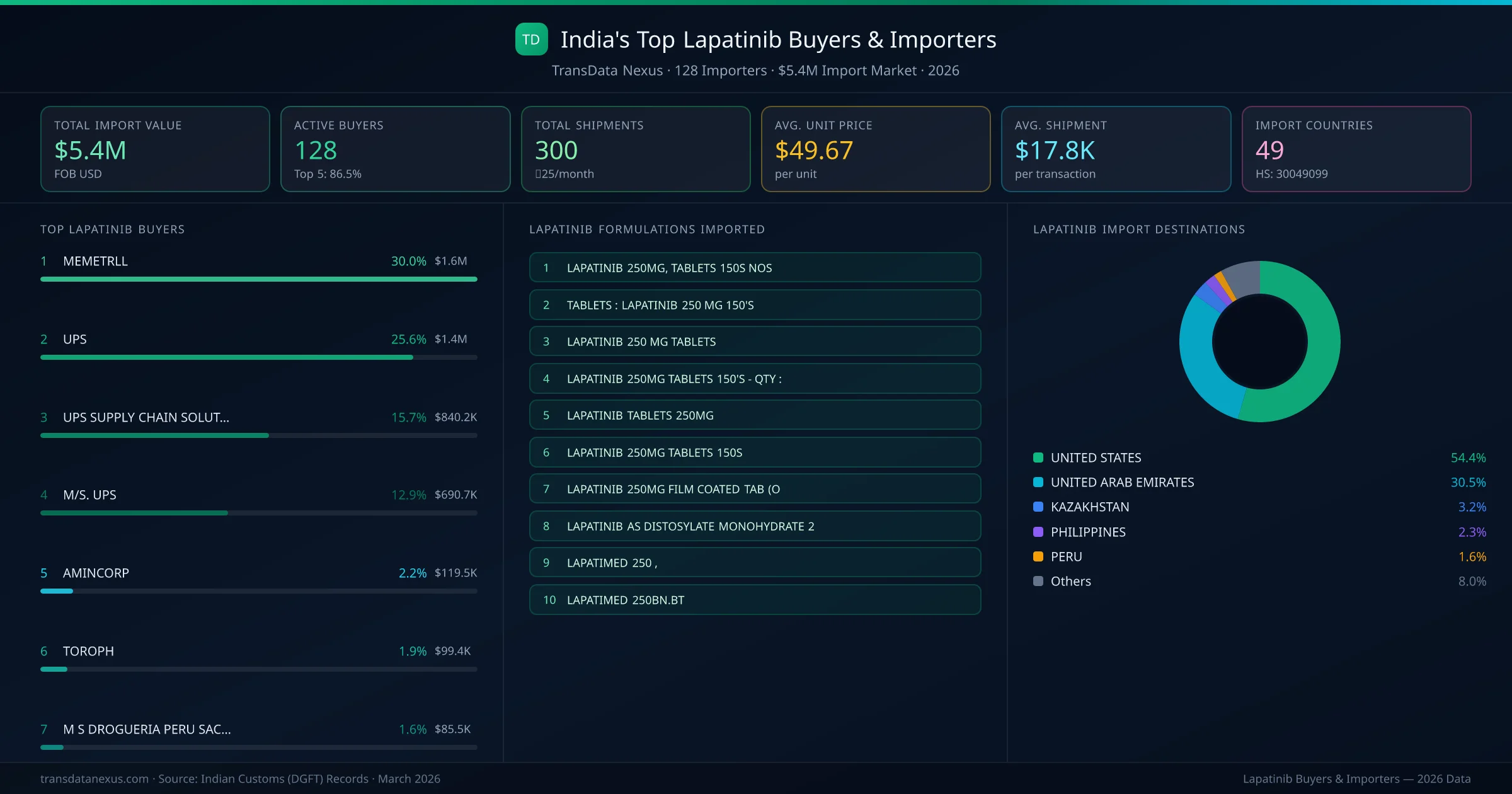Expand the truncated UPS SUPPLY CHAIN SOLUT... buyer name
The height and width of the screenshot is (794, 1512).
146,417
